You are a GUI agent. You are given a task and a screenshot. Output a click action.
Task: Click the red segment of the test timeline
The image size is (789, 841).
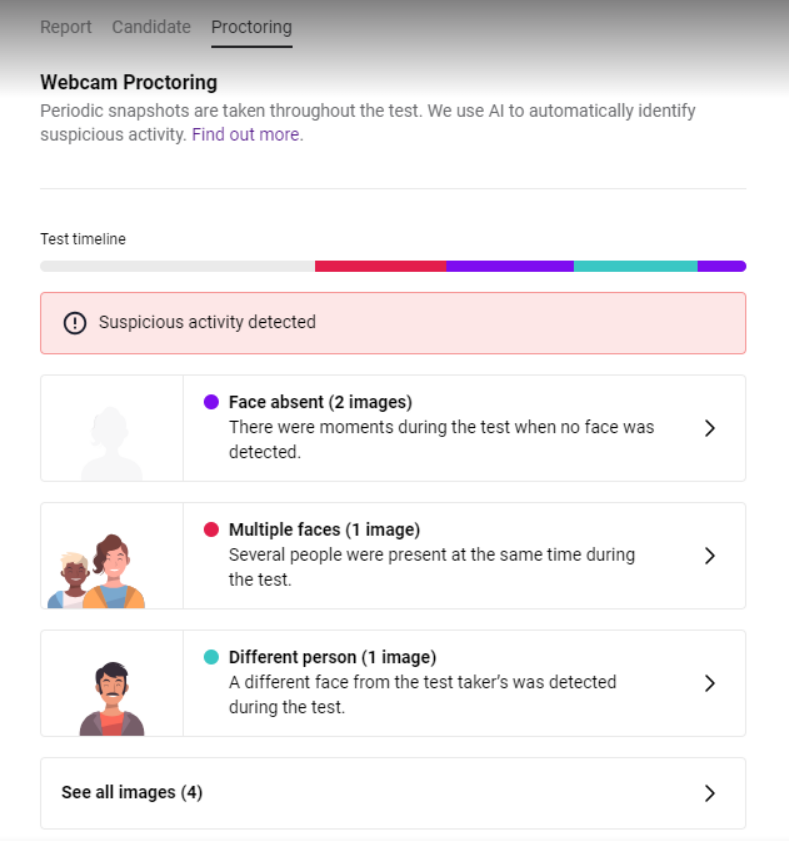point(380,265)
